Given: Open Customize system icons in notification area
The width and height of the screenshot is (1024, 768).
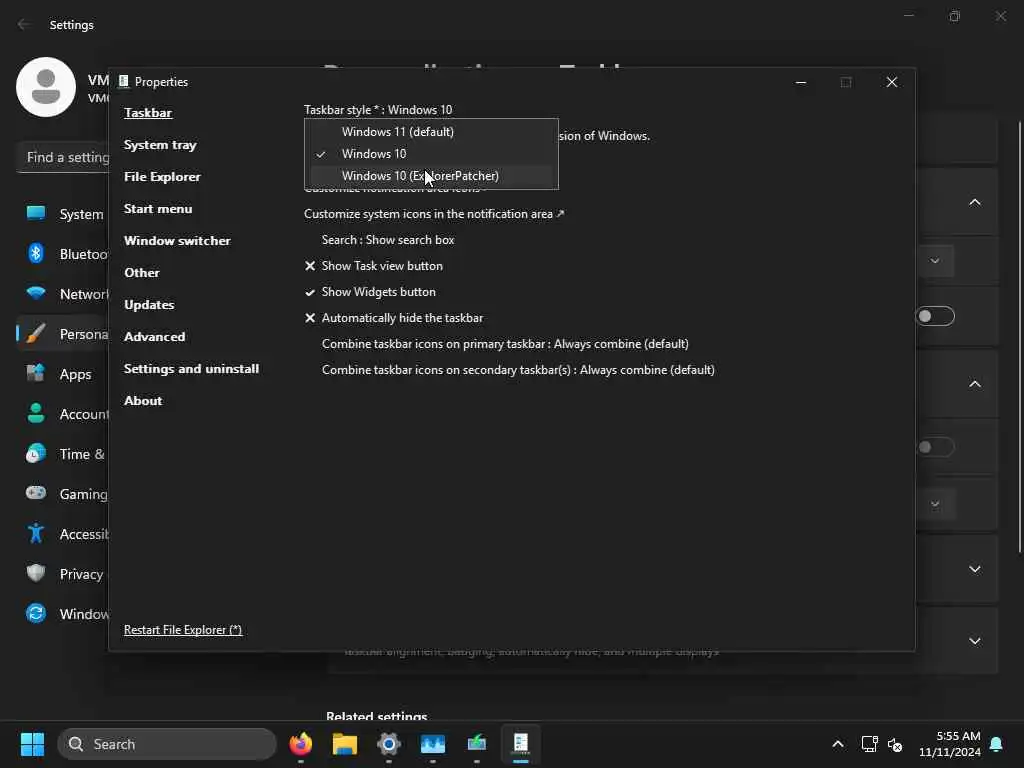Looking at the screenshot, I should tap(434, 214).
